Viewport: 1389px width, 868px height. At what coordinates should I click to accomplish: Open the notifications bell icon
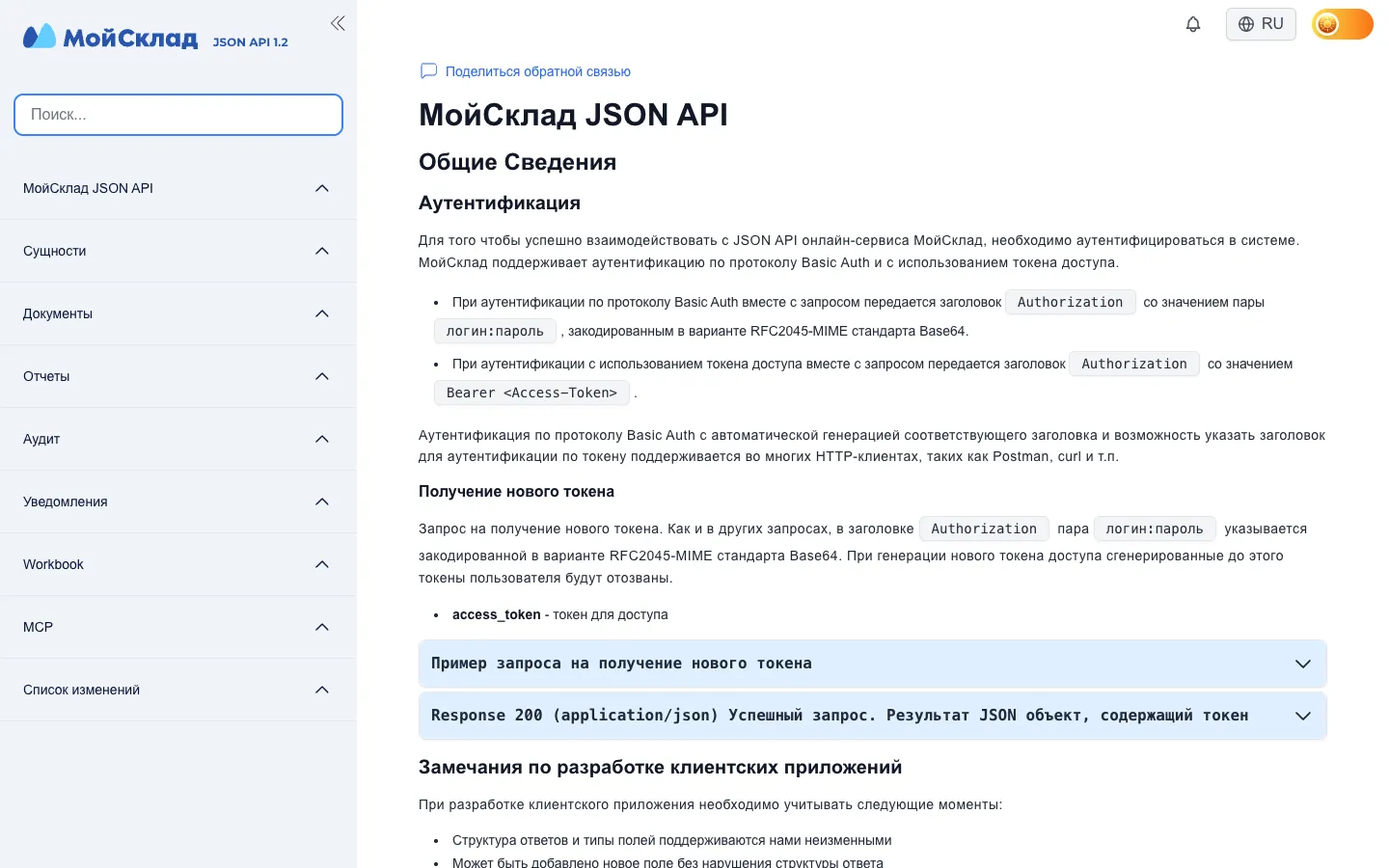pyautogui.click(x=1193, y=24)
